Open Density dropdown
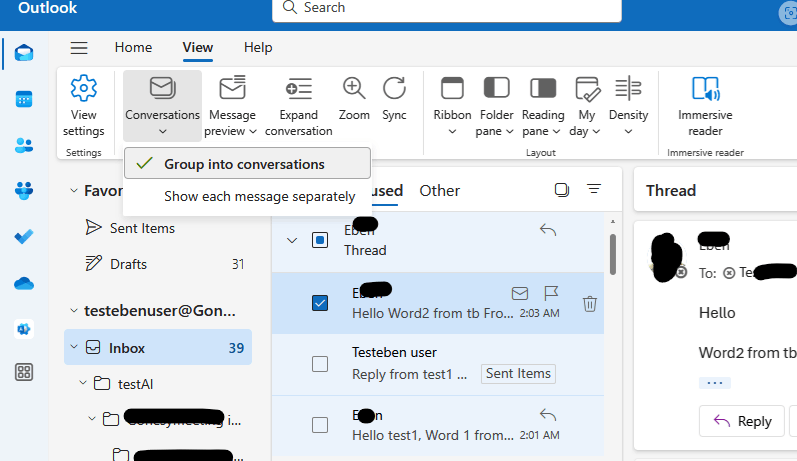The width and height of the screenshot is (797, 461). [628, 106]
